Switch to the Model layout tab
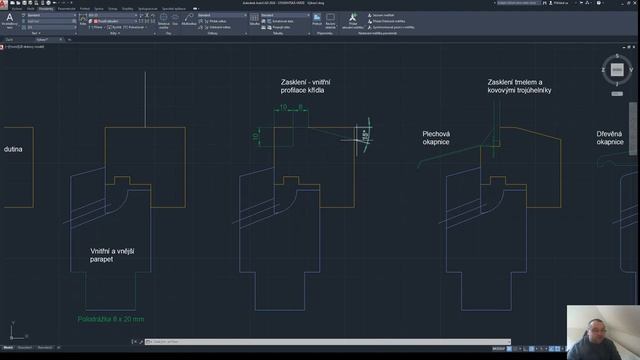The height and width of the screenshot is (360, 640). pos(8,348)
